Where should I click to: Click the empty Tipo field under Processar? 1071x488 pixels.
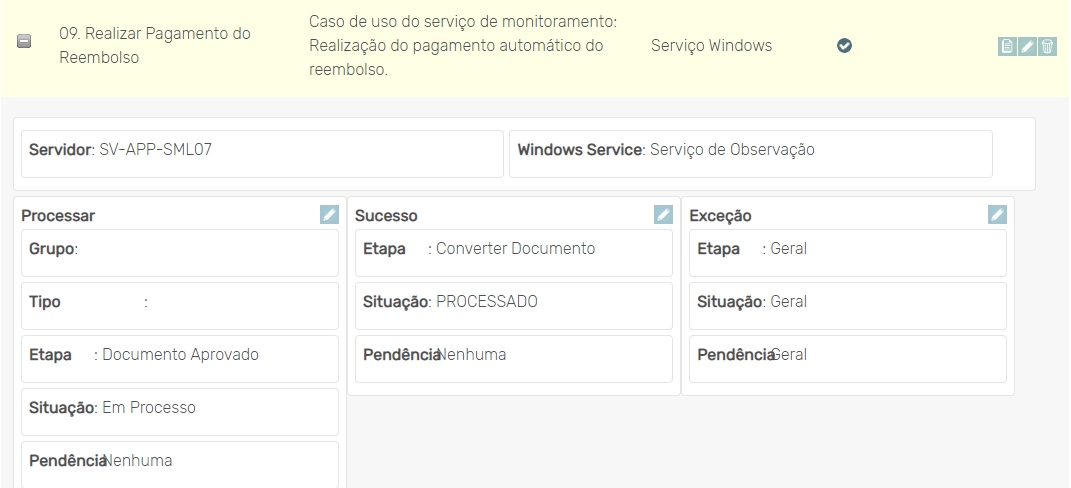[x=180, y=305]
